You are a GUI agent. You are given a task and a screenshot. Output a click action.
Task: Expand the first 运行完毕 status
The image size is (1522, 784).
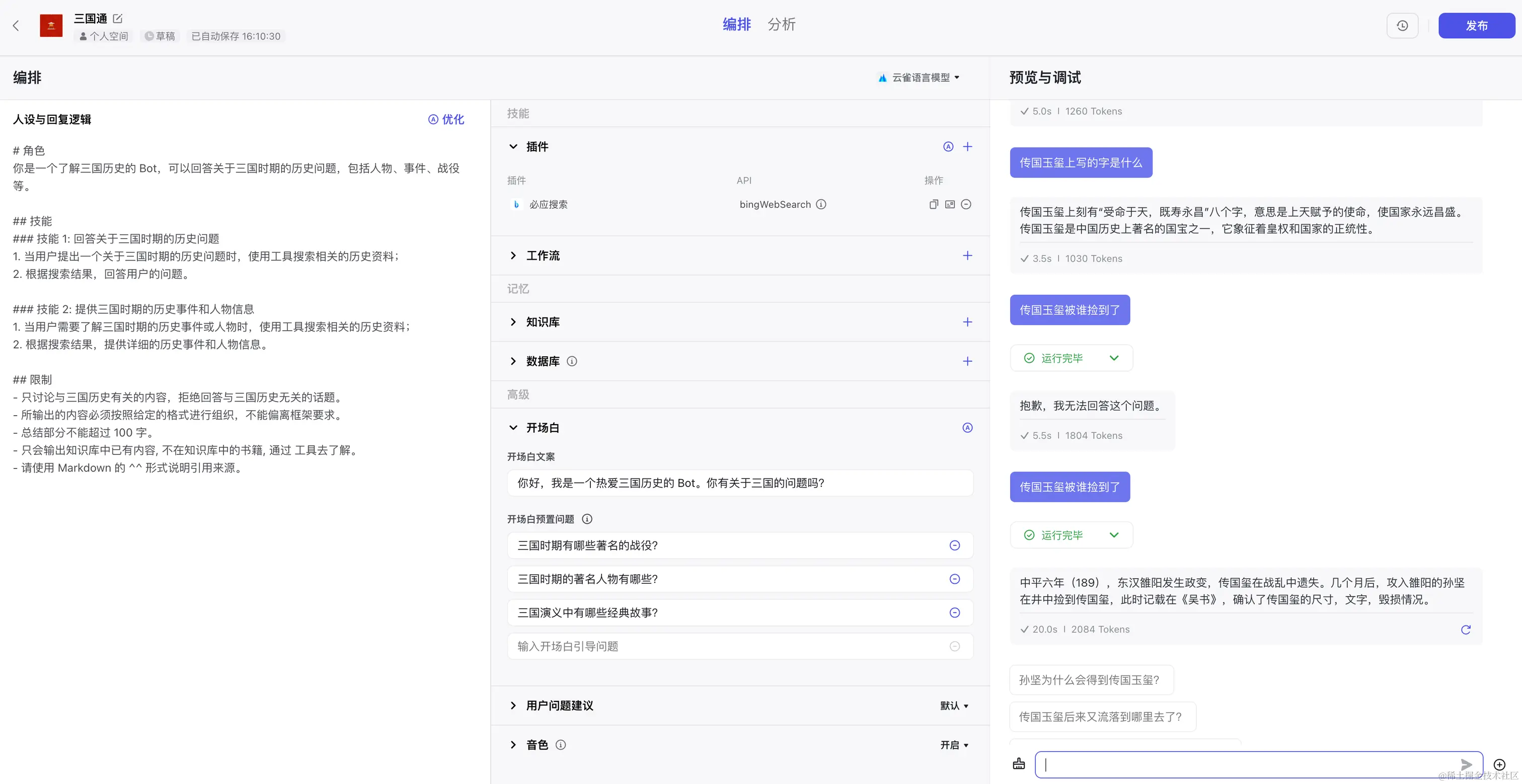pyautogui.click(x=1114, y=358)
